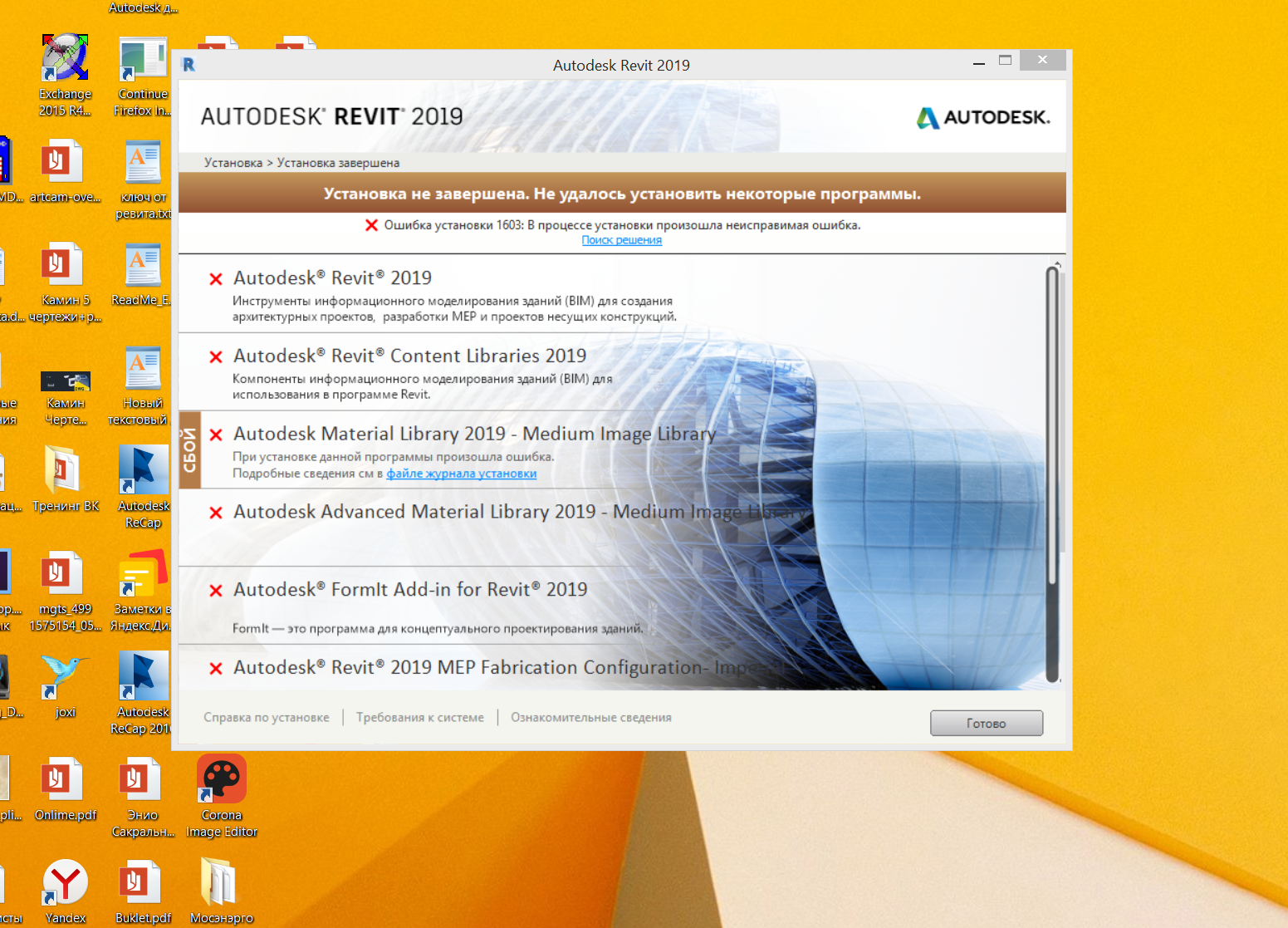Click the СБОЙ failure tab label
The width and height of the screenshot is (1288, 928).
(189, 450)
